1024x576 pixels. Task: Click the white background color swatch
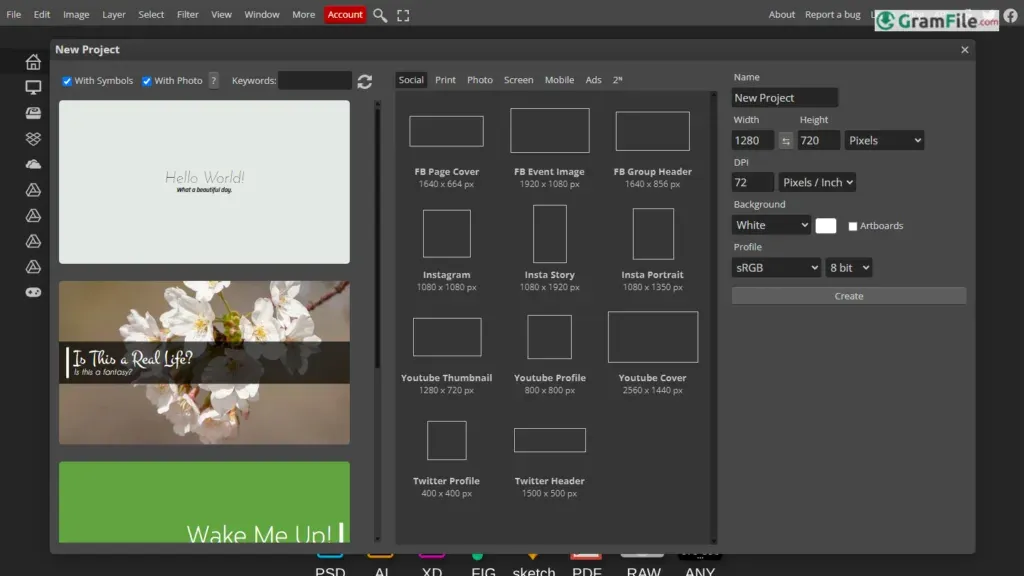tap(825, 225)
